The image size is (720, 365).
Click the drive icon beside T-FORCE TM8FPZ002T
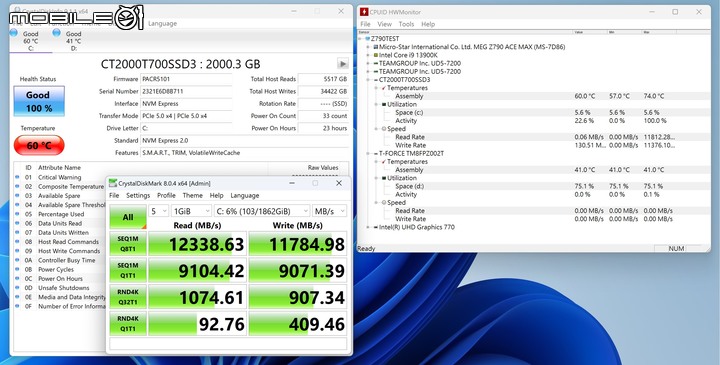376,153
